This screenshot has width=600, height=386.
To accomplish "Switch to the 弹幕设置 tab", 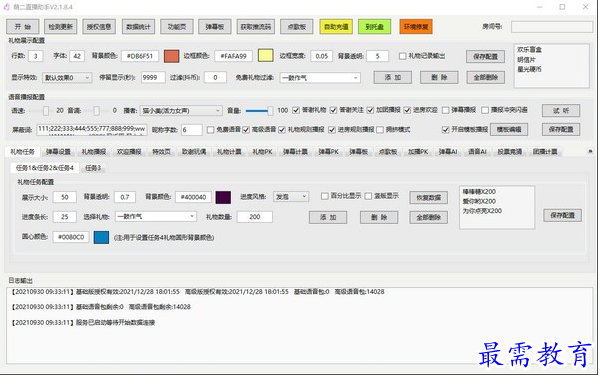I will (x=59, y=152).
